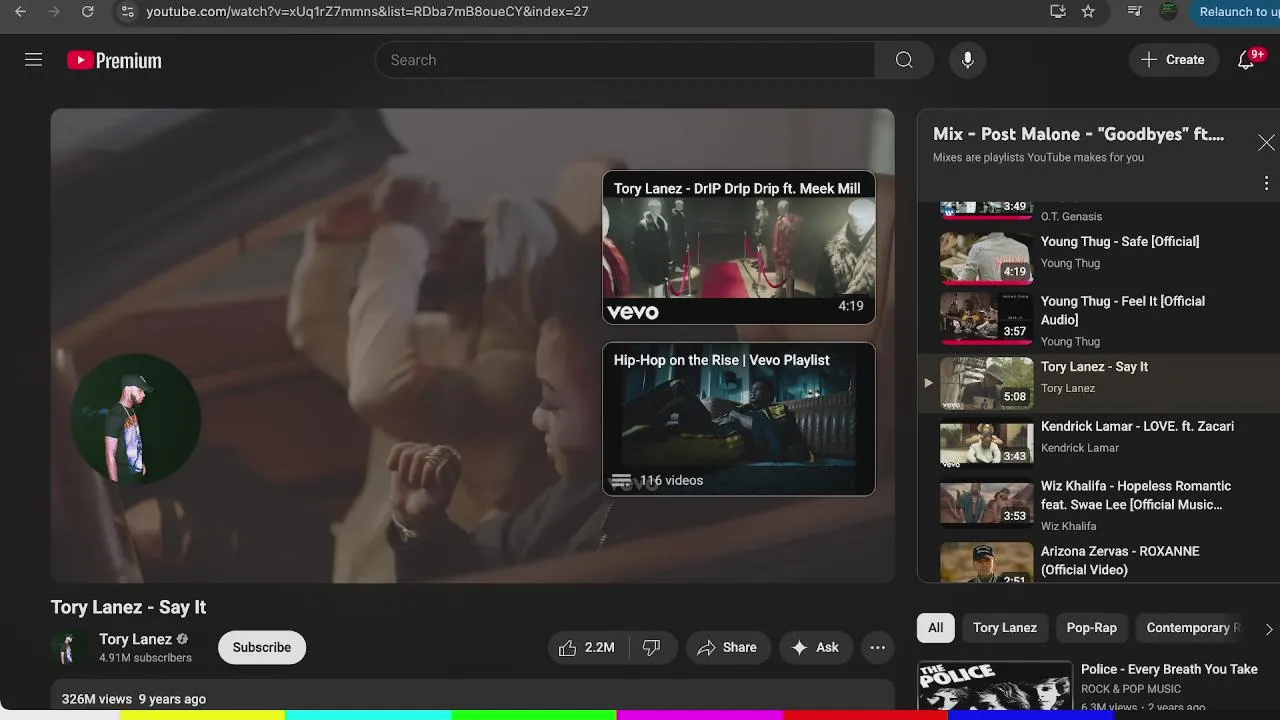Viewport: 1280px width, 720px height.
Task: Reload the page in browser
Action: click(x=88, y=12)
